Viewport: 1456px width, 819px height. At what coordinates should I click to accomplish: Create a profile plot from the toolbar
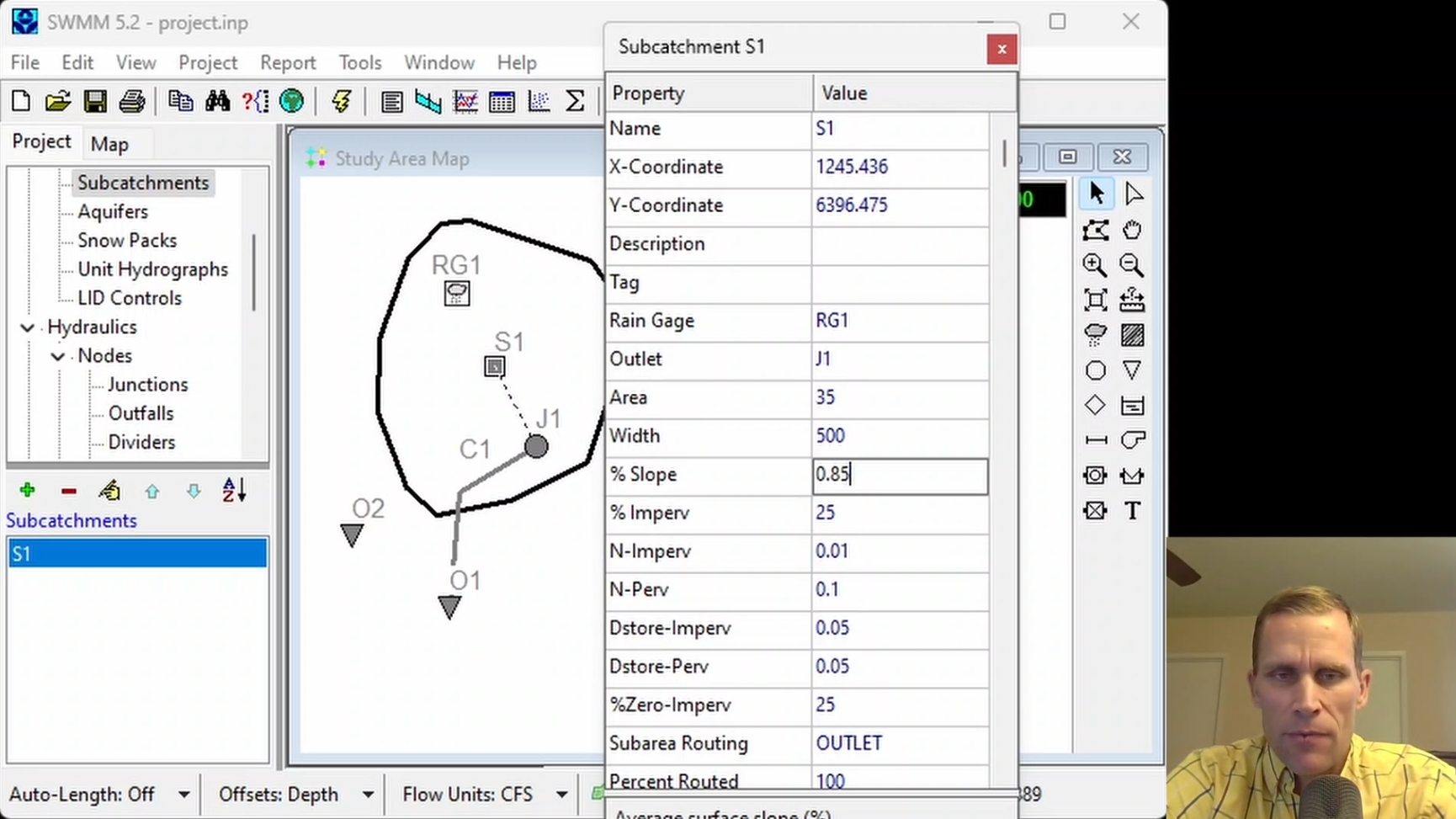coord(428,102)
